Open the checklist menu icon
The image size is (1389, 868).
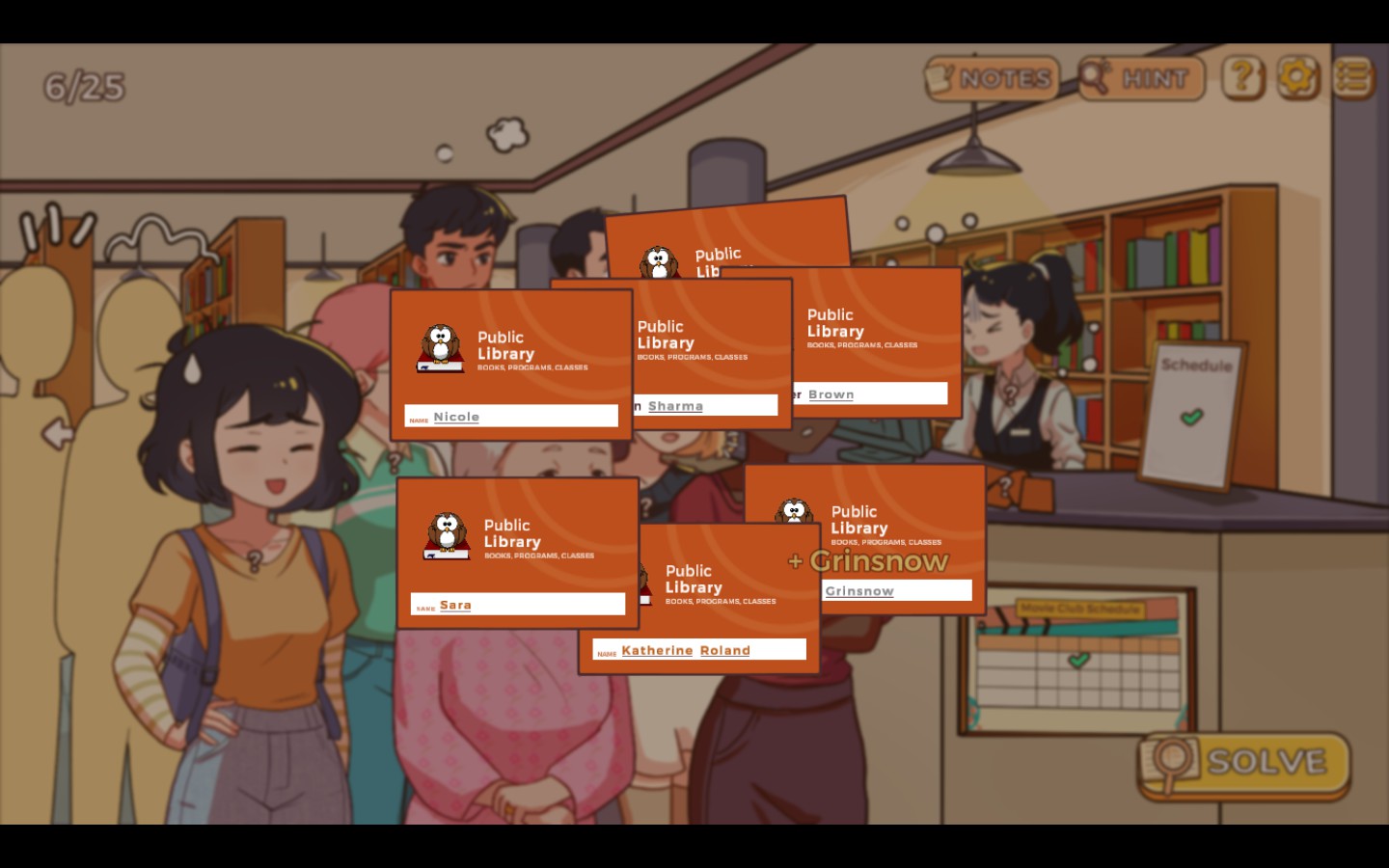click(x=1352, y=77)
